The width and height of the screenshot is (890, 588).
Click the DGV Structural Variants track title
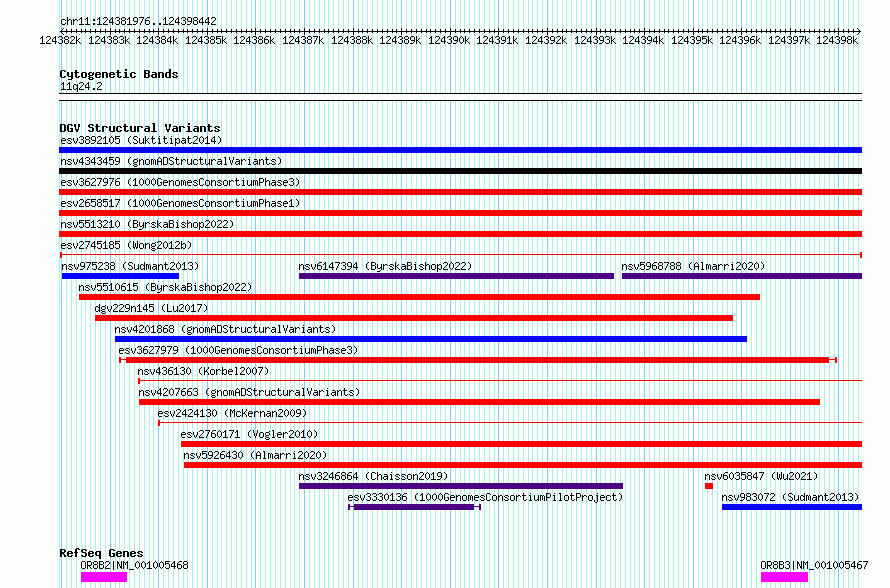(140, 128)
